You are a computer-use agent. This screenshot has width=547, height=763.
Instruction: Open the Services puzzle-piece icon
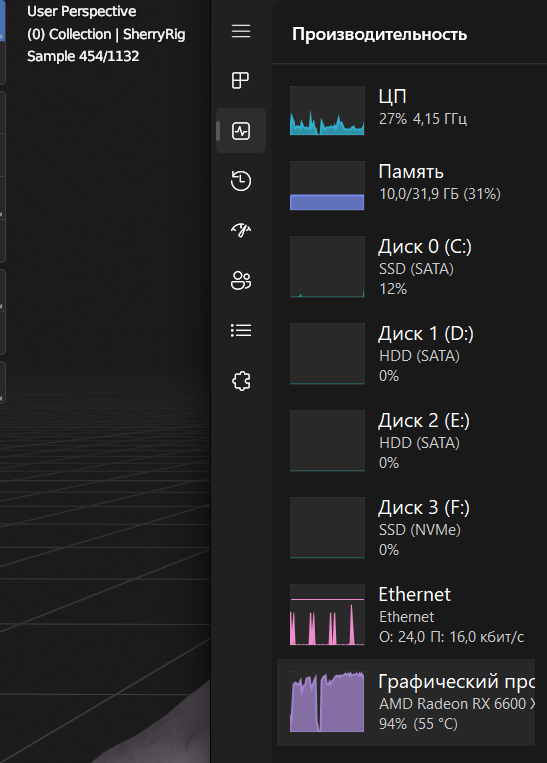241,381
